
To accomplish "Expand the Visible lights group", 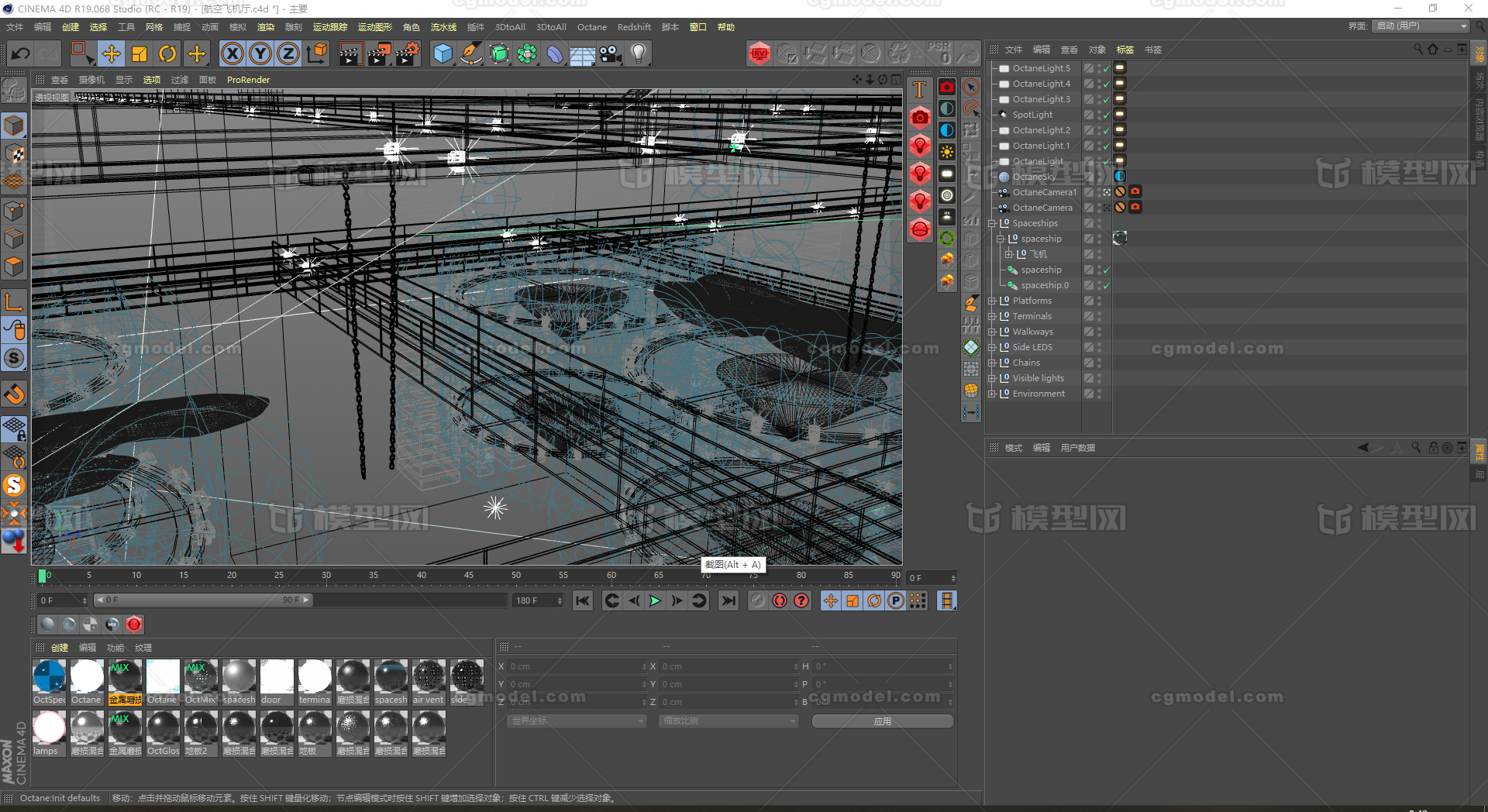I will [x=992, y=378].
